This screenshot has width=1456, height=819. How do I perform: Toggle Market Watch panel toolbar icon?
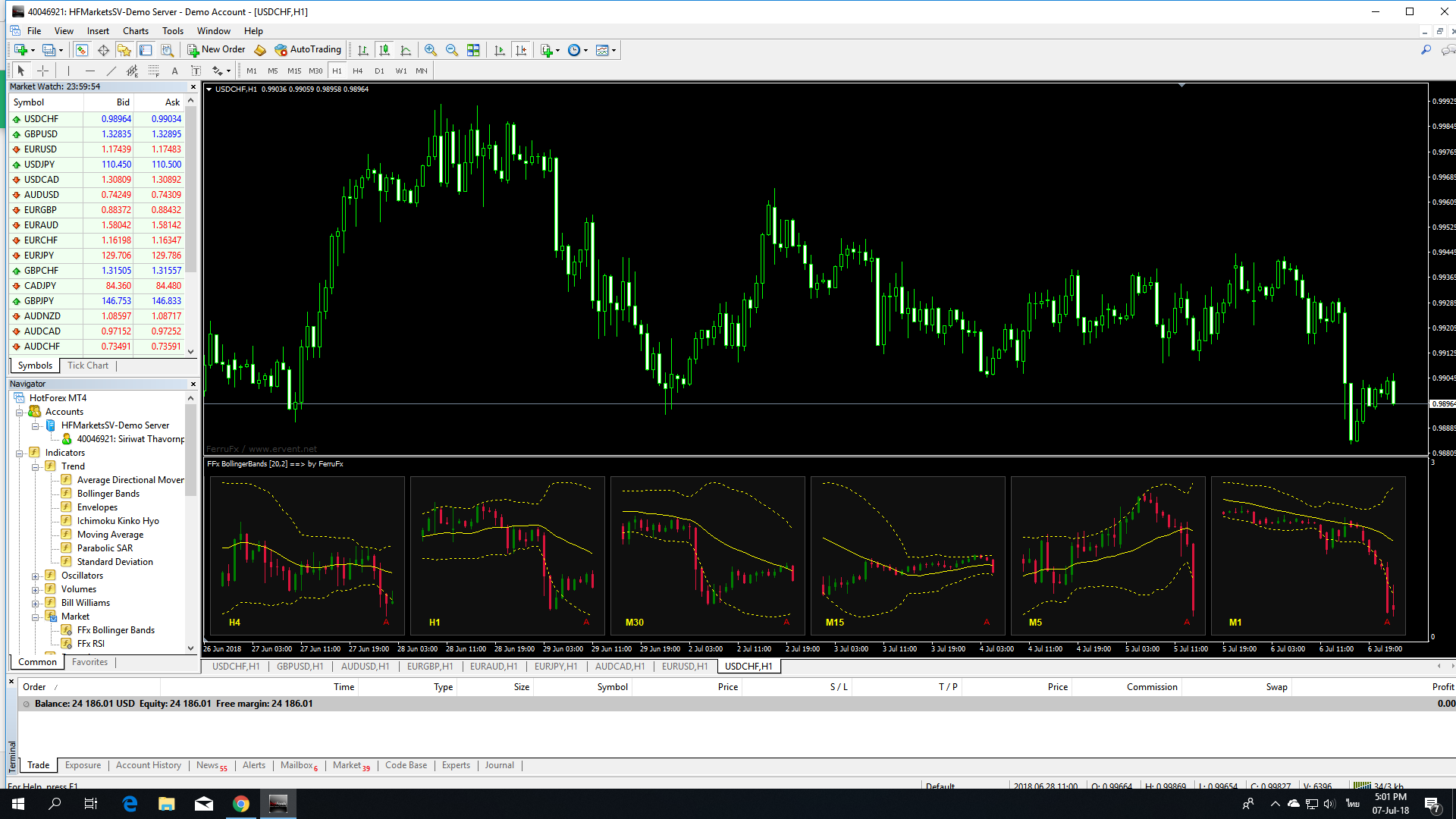pos(81,50)
